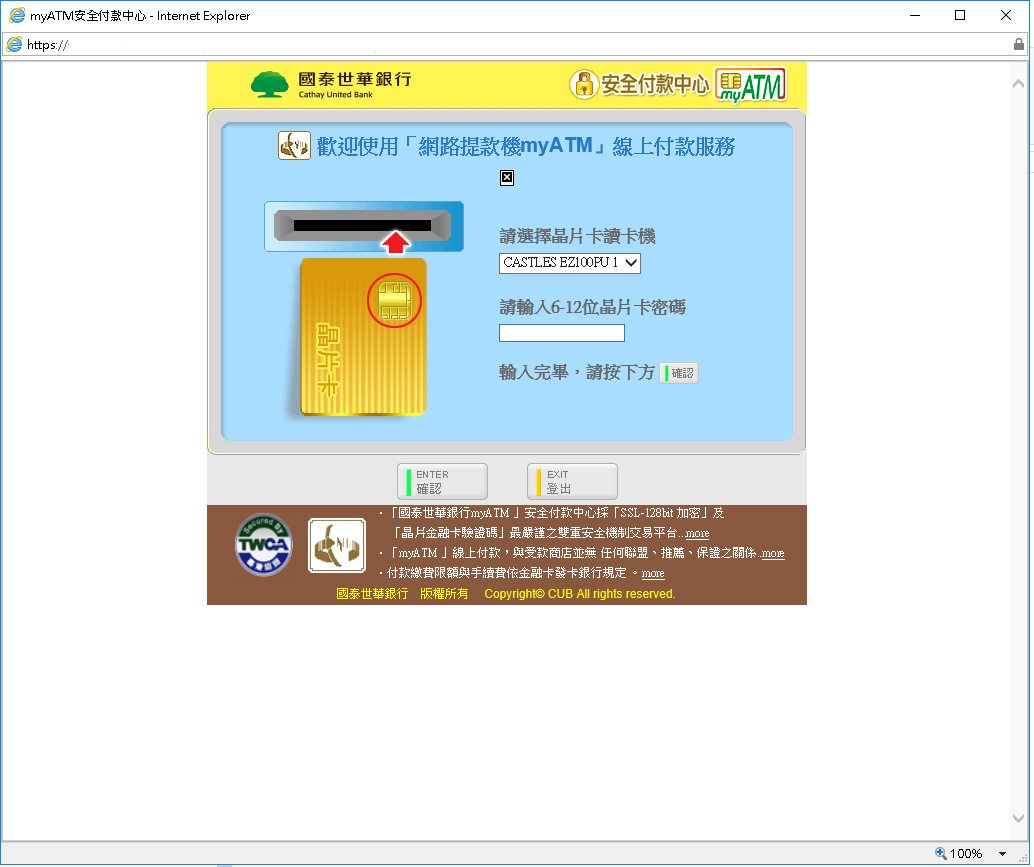Screen dimensions: 1034x867
Task: Click the small 確認 button beside the instruction
Action: (x=679, y=373)
